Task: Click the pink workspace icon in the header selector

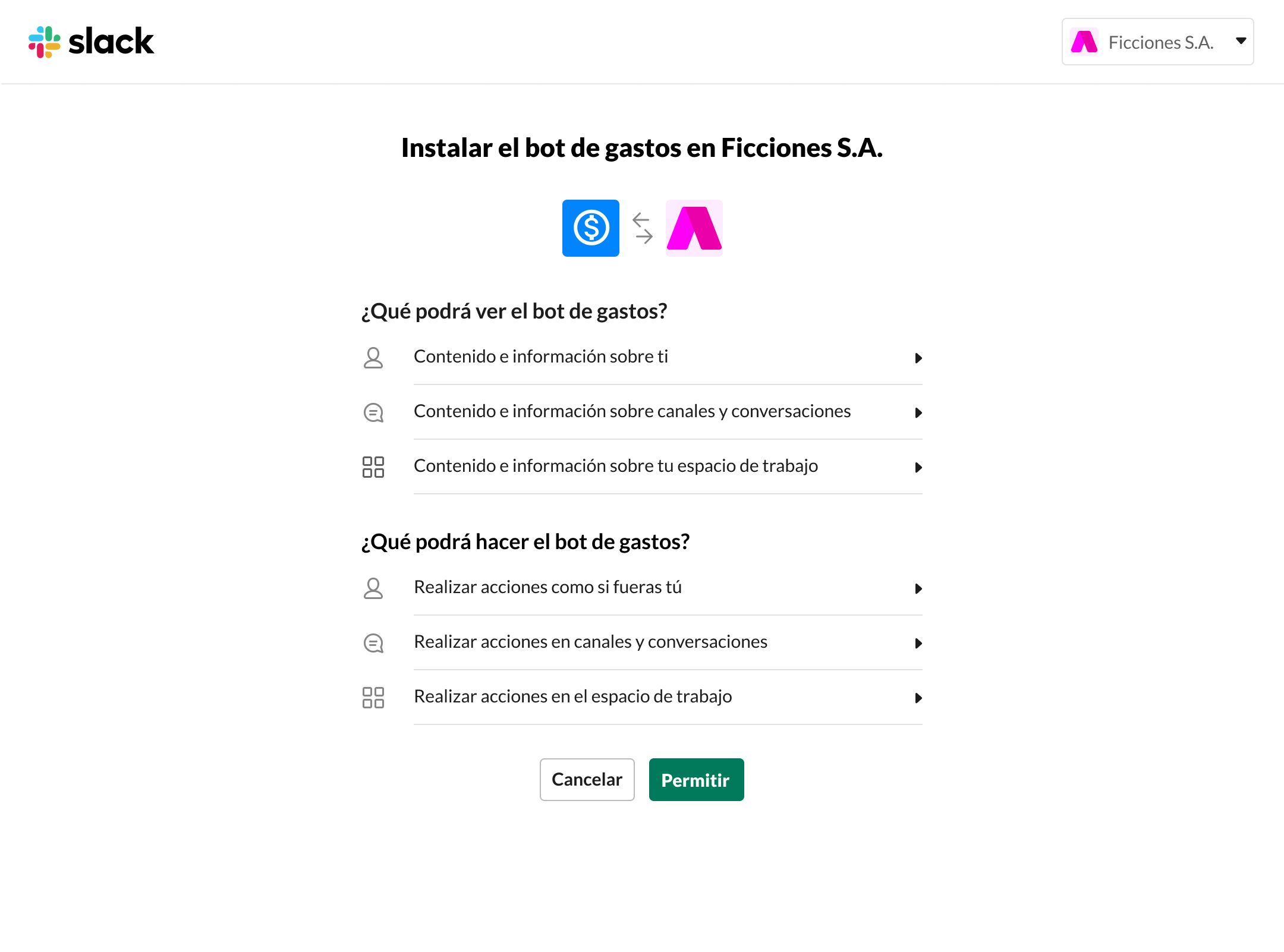Action: point(1084,42)
